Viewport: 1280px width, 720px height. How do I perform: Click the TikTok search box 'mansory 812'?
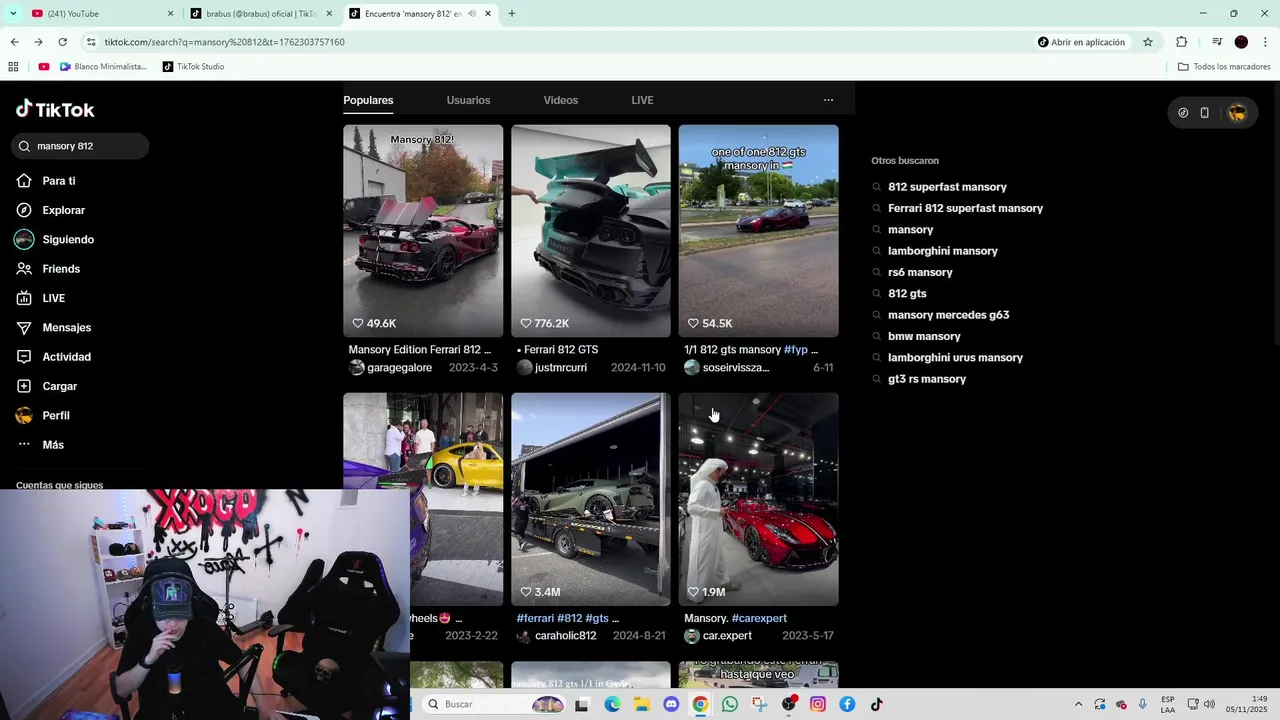80,146
